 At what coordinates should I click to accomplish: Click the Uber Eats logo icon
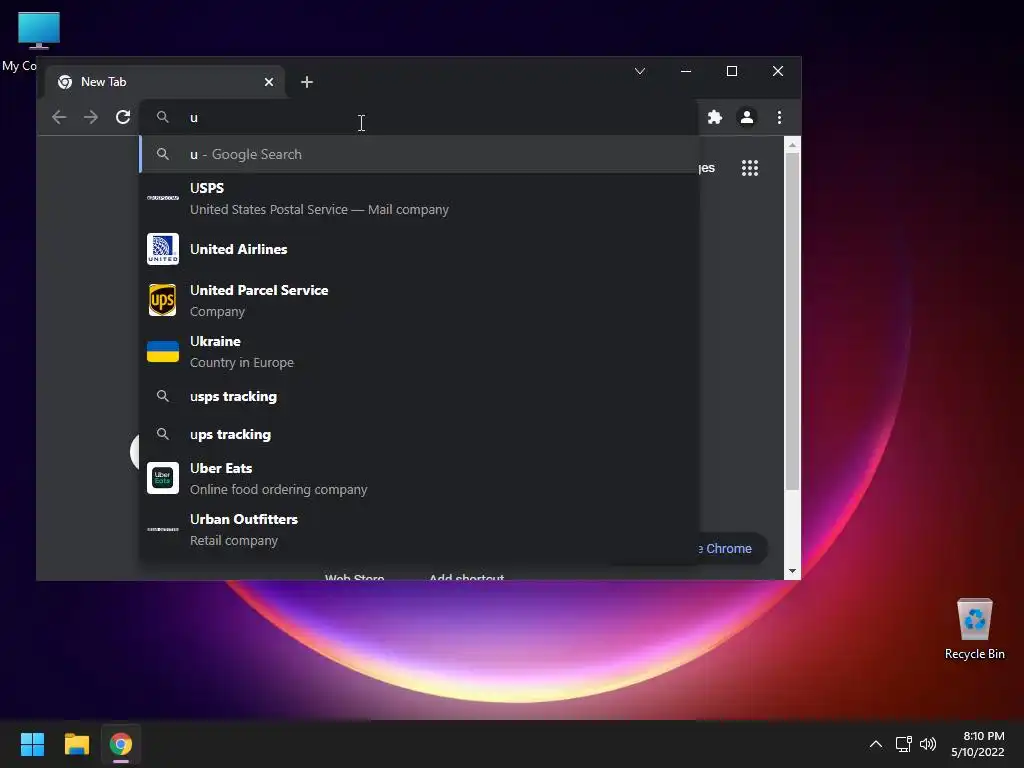(x=163, y=478)
